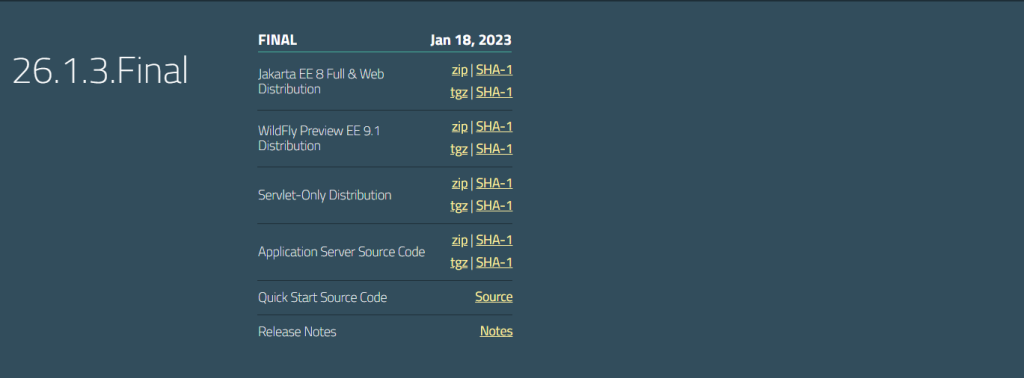The image size is (1024, 378).
Task: Open SHA-1 for Jakarta EE 8 zip
Action: (494, 70)
